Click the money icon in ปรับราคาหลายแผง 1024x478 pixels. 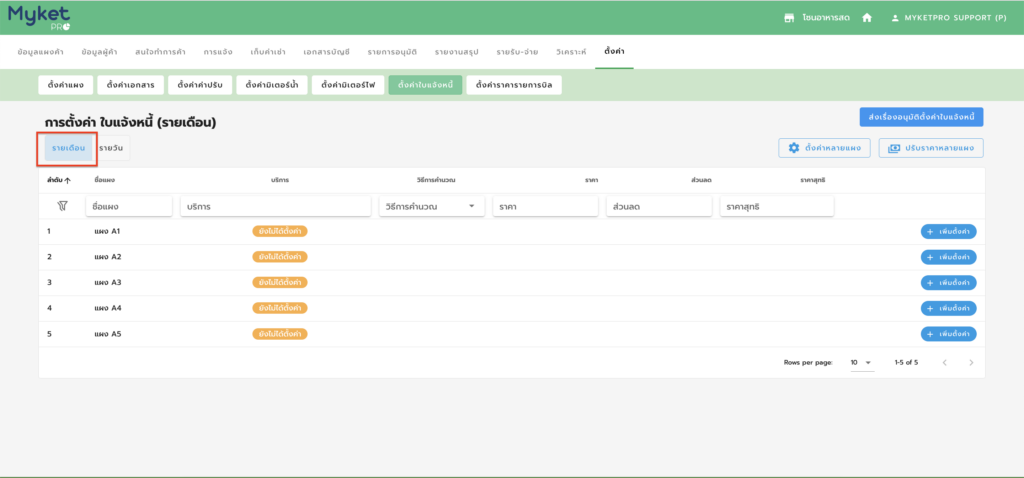pyautogui.click(x=893, y=148)
